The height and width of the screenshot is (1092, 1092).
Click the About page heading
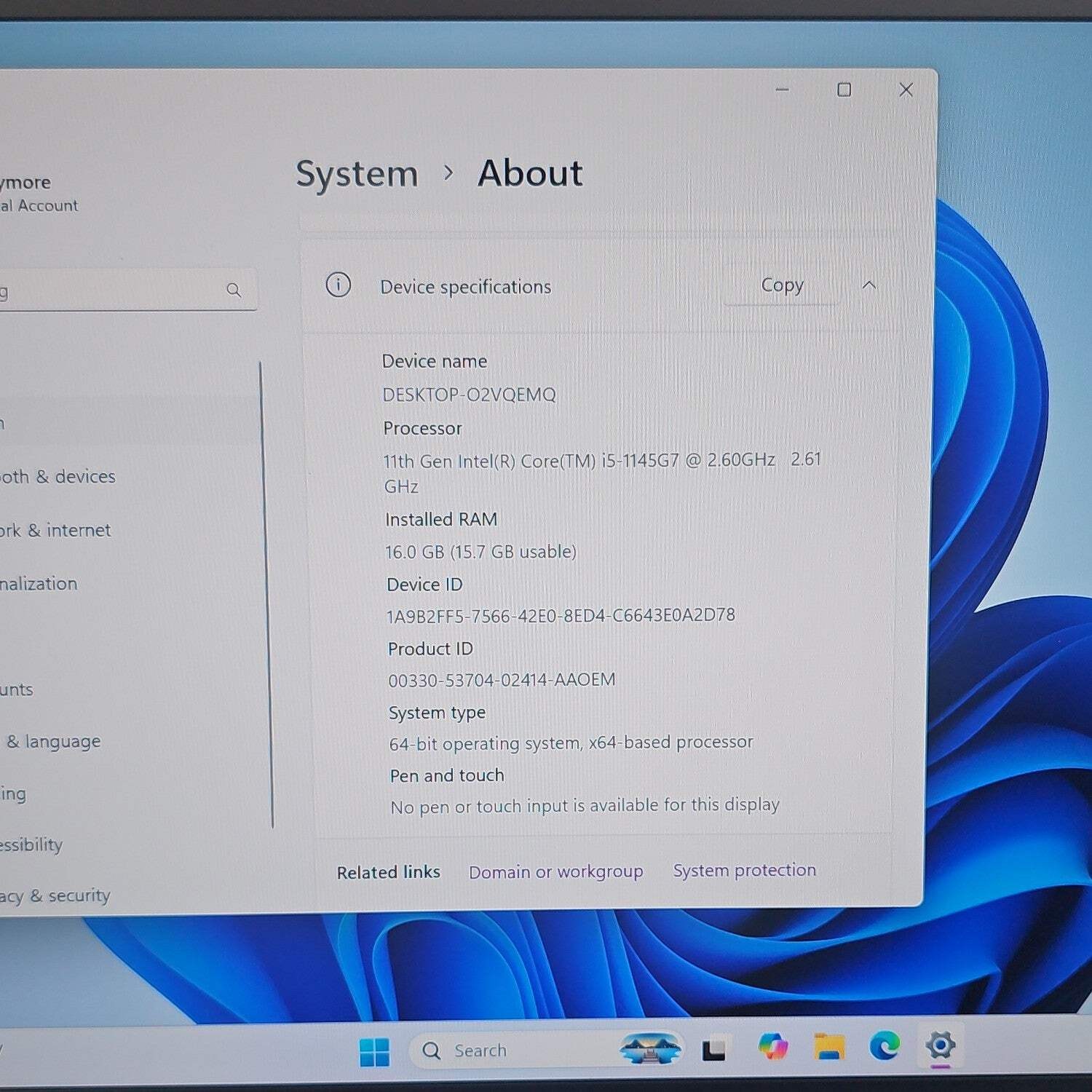[x=530, y=173]
